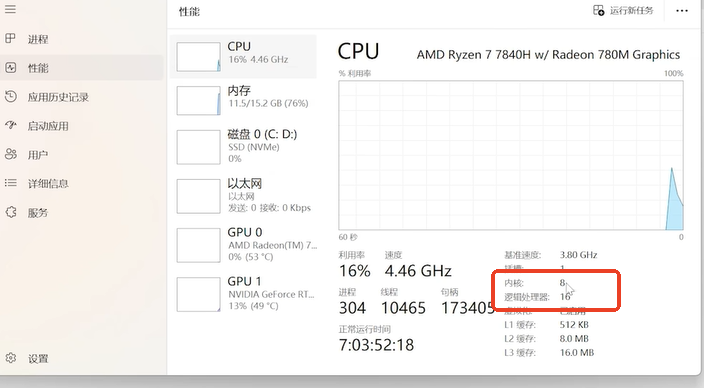This screenshot has height=388, width=704.
Task: Click the uptime 7:03:52:18
Action: point(376,345)
